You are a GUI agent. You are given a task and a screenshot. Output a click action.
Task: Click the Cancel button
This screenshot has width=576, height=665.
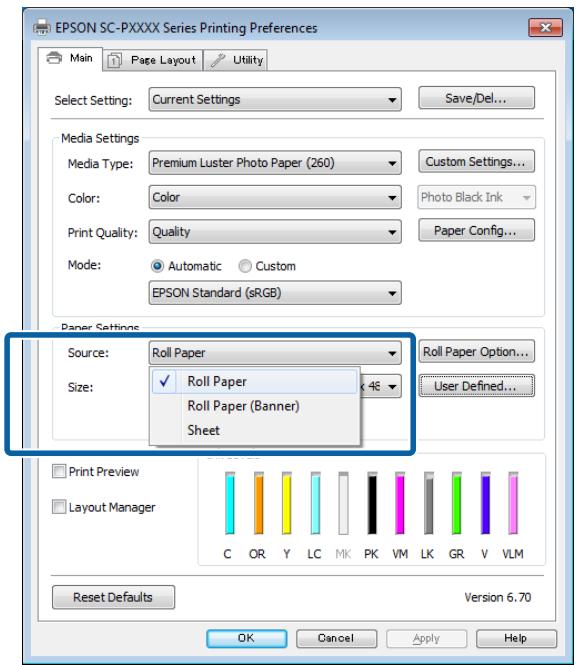pyautogui.click(x=336, y=638)
